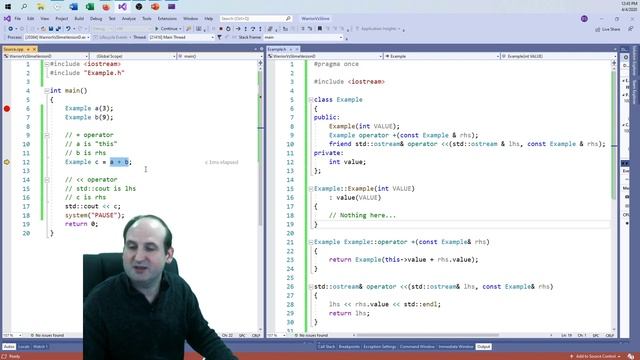The height and width of the screenshot is (360, 640).
Task: Switch to the Exception Settings tab
Action: click(x=380, y=347)
